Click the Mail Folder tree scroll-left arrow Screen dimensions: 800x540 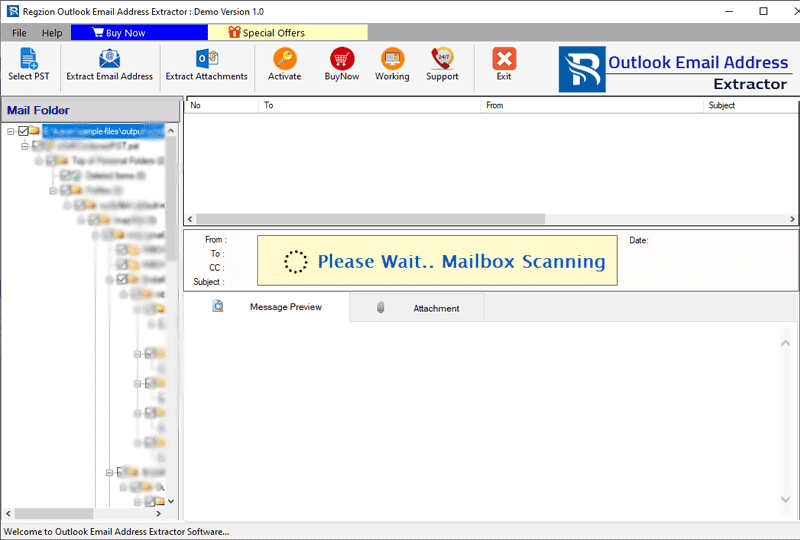[x=8, y=513]
